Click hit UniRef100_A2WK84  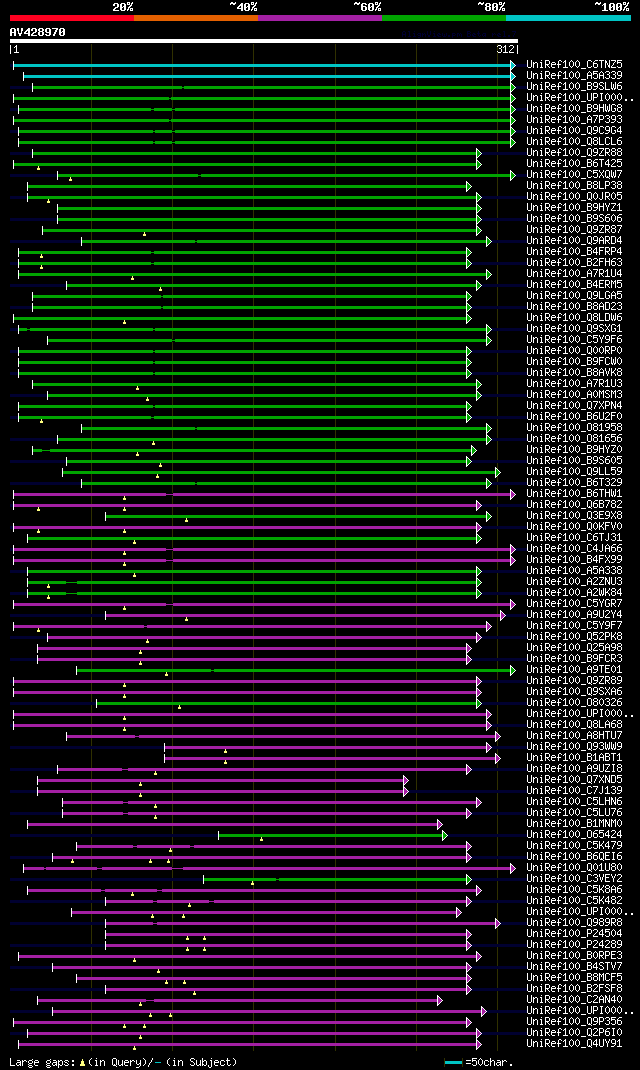coord(574,593)
